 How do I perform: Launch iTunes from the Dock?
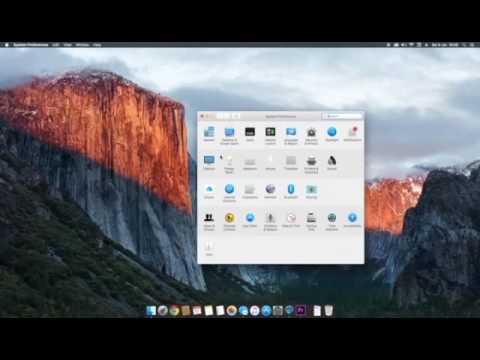pos(255,311)
